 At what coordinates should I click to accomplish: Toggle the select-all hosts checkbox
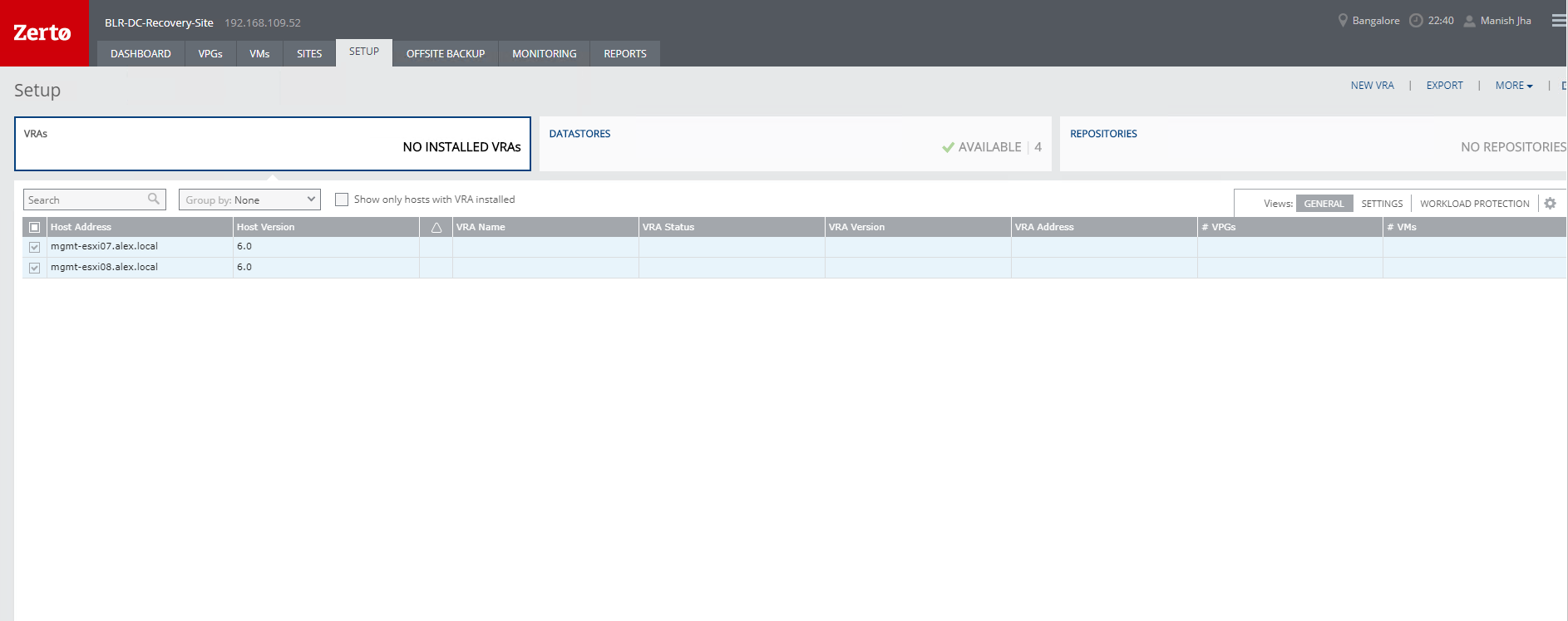click(35, 227)
